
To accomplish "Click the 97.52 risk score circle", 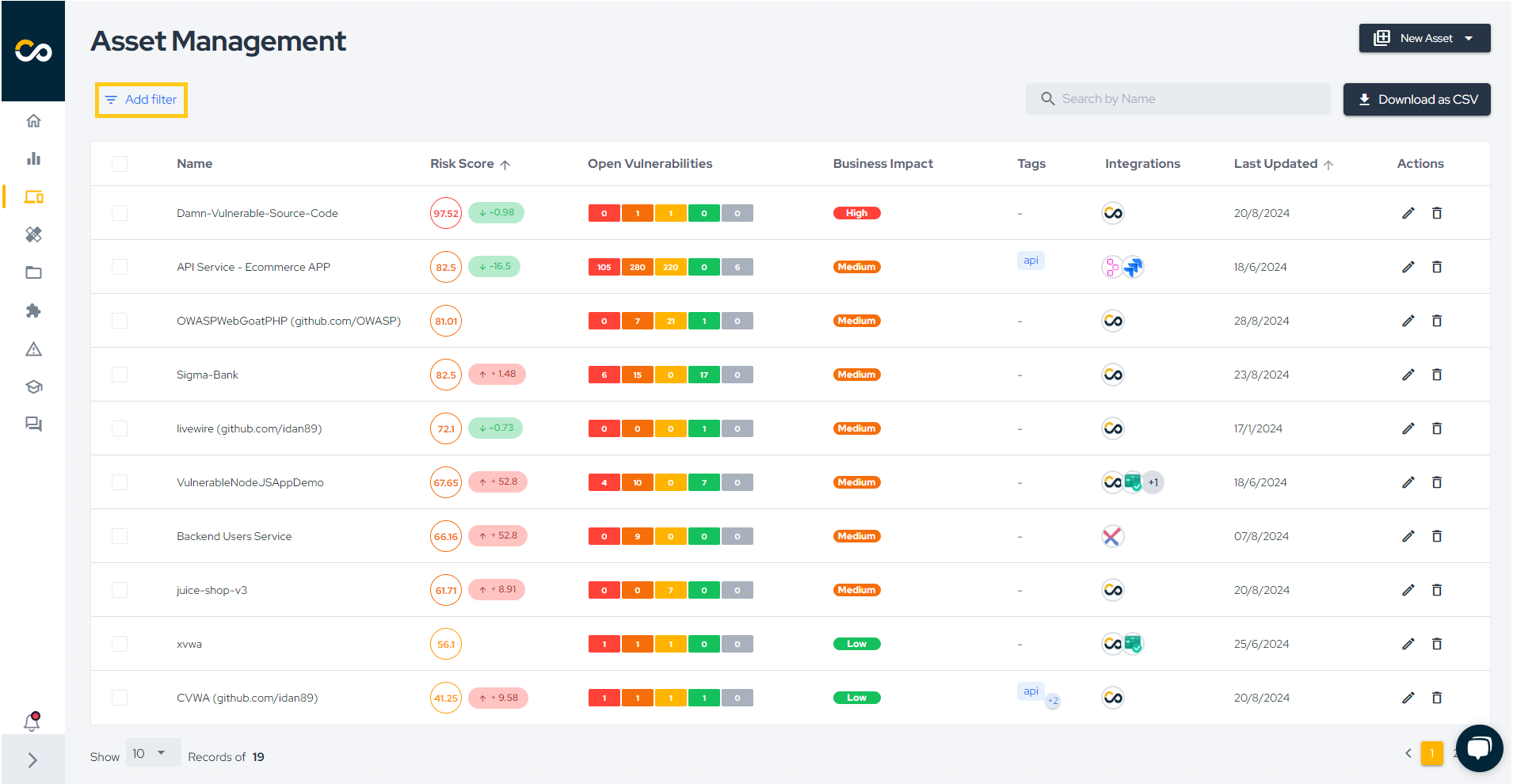I will tap(446, 213).
